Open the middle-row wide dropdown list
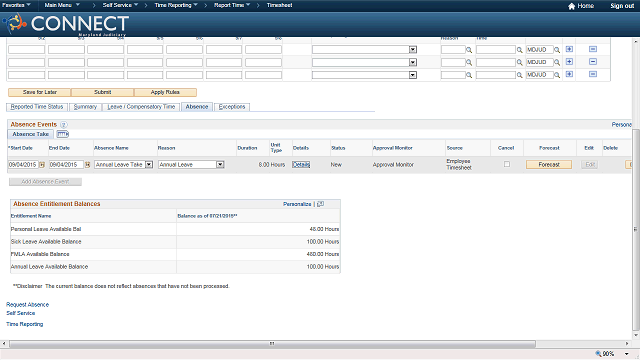Viewport: 640px width, 360px height. [x=413, y=62]
